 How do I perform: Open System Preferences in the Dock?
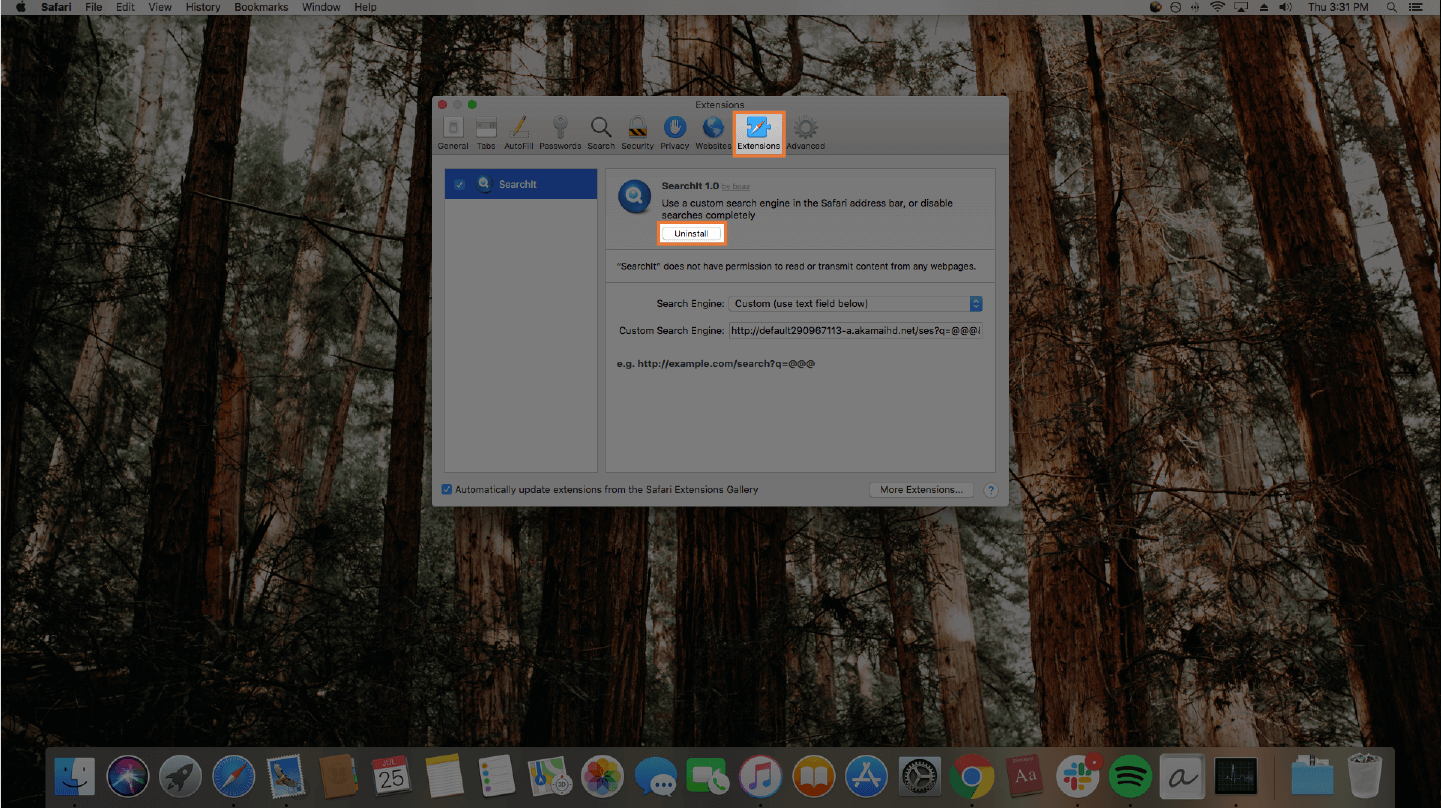(x=920, y=776)
